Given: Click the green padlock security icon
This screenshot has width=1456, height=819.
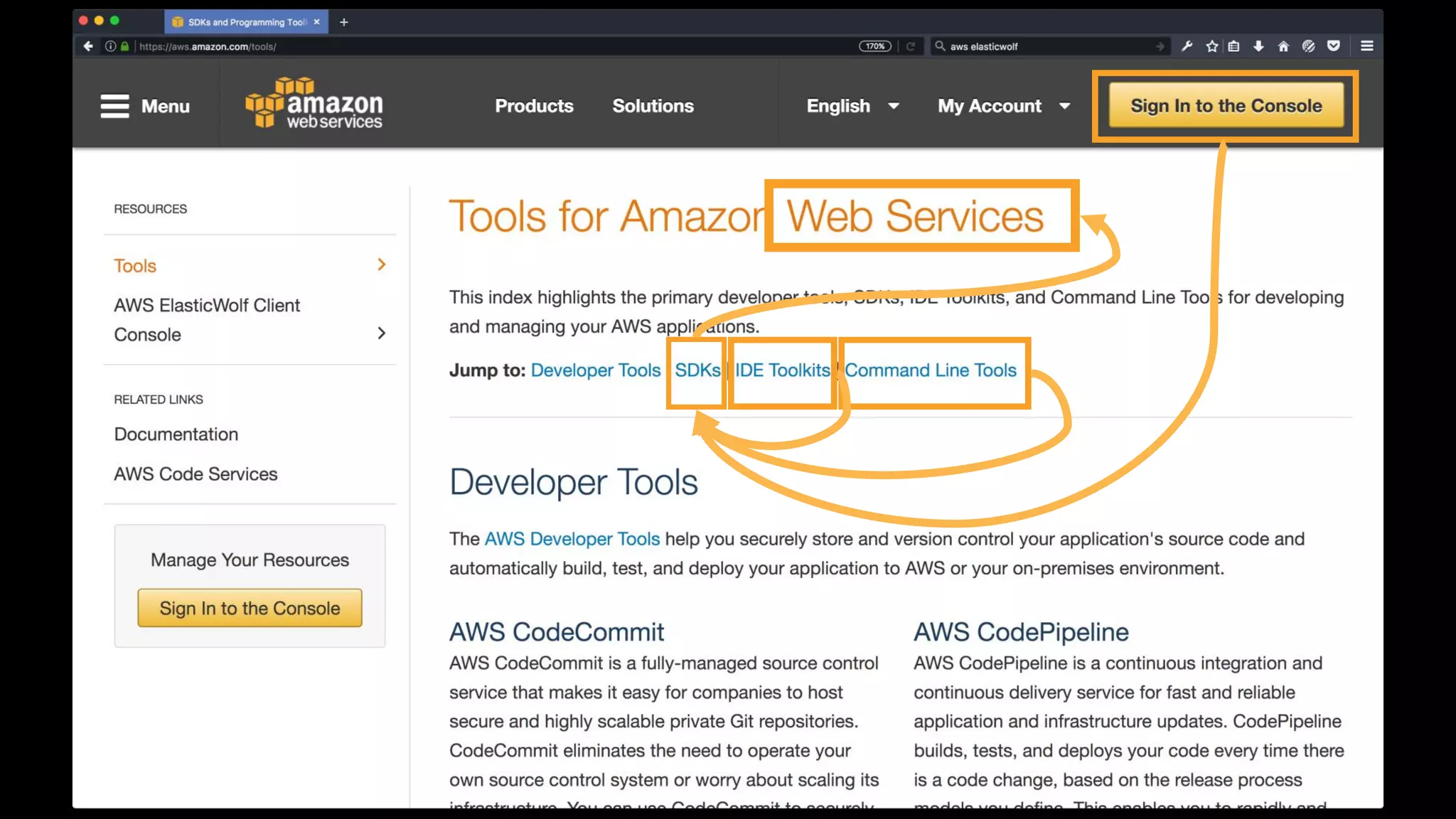Looking at the screenshot, I should (x=124, y=46).
